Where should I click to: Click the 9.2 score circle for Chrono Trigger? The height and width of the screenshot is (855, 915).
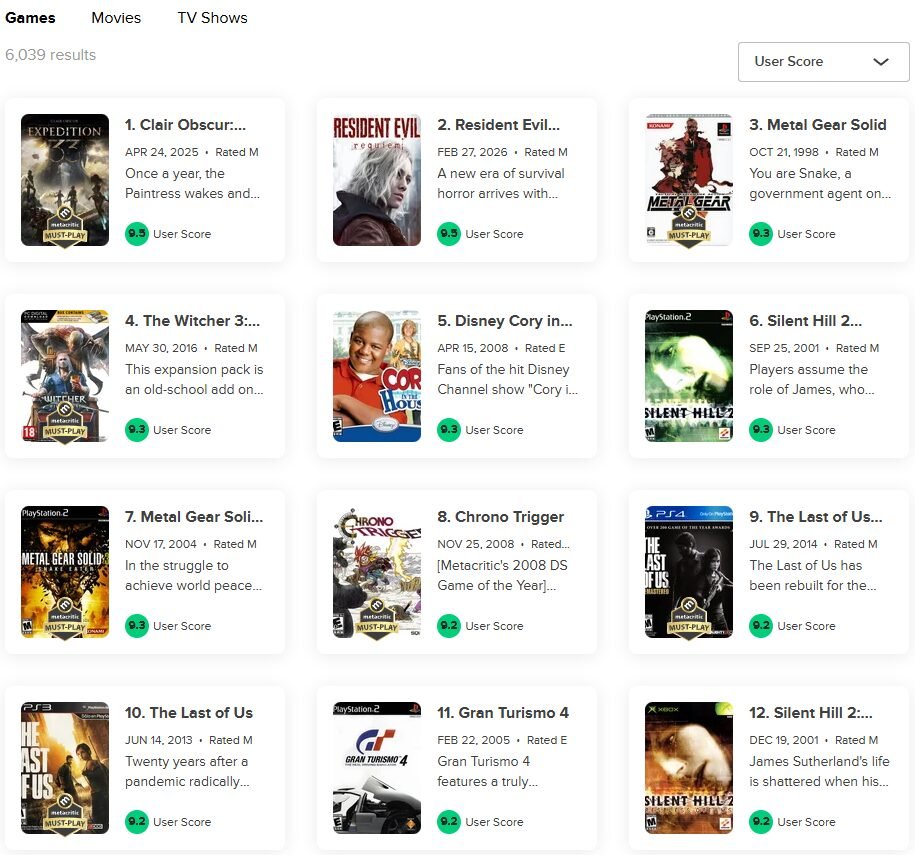coord(448,626)
